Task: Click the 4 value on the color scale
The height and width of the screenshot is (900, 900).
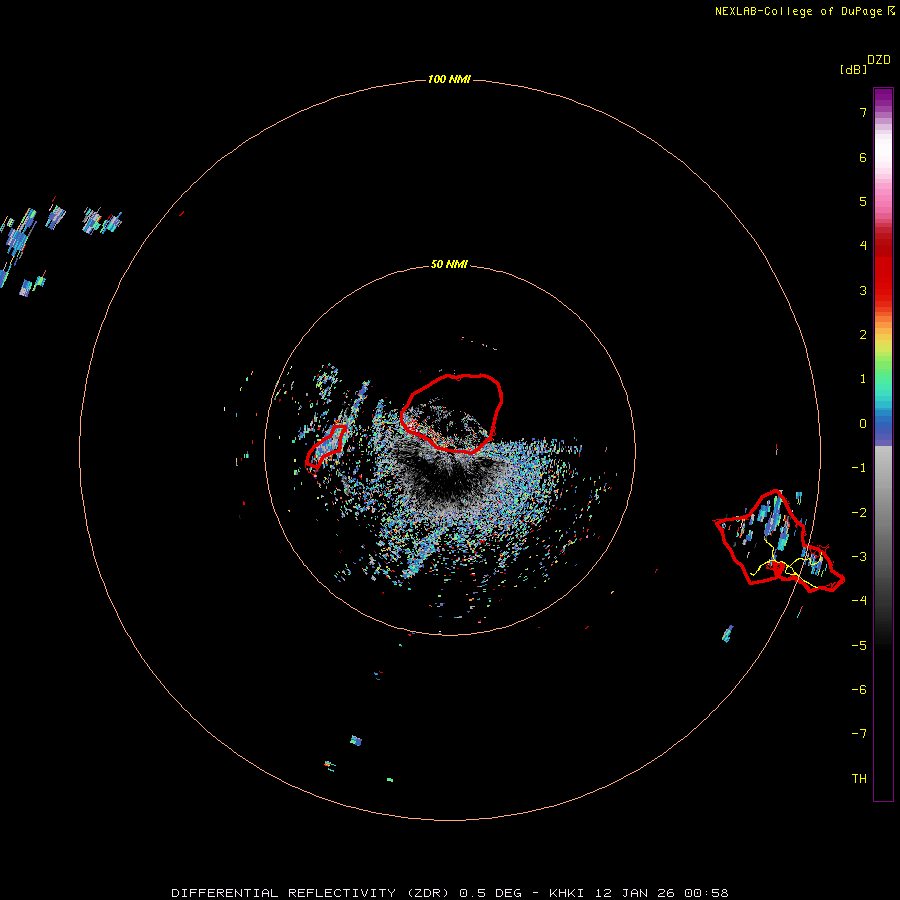Action: 863,246
